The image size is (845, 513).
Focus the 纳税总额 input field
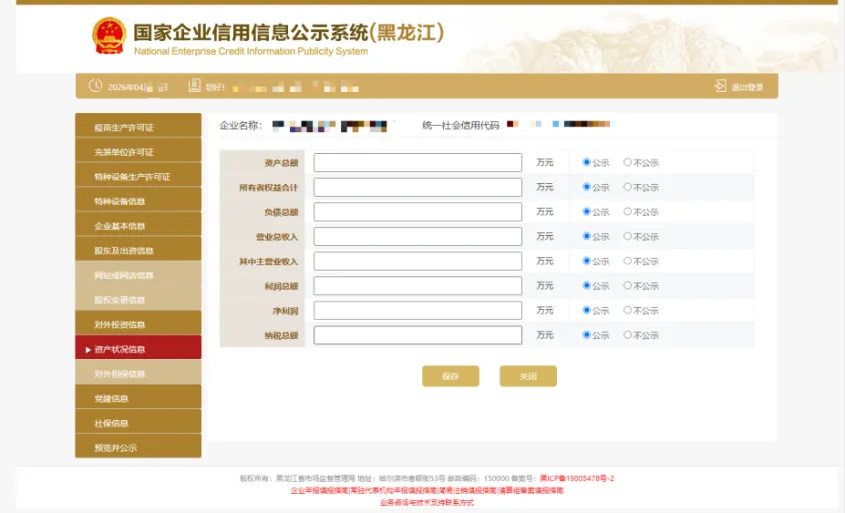[x=418, y=335]
